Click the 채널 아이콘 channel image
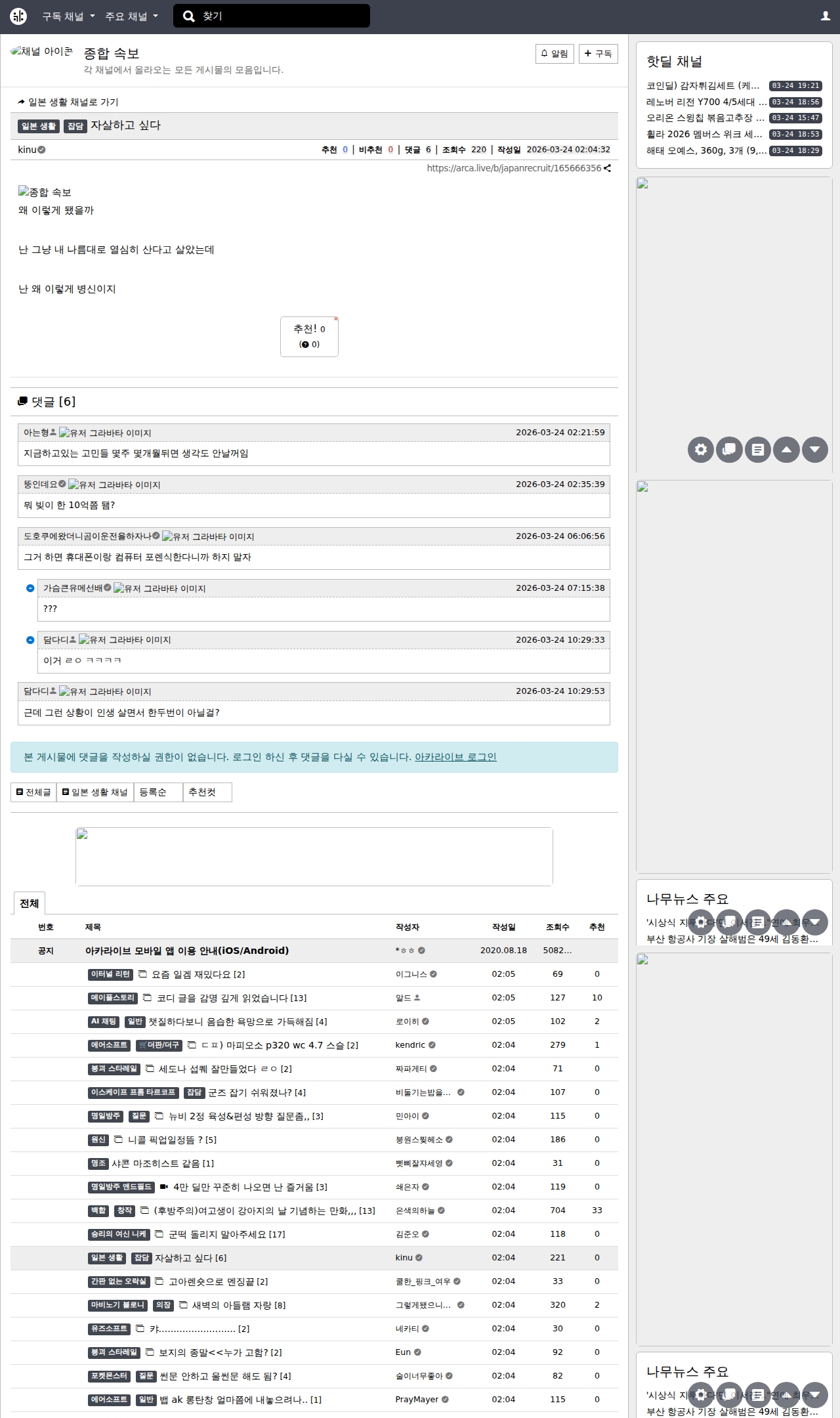 pyautogui.click(x=41, y=52)
